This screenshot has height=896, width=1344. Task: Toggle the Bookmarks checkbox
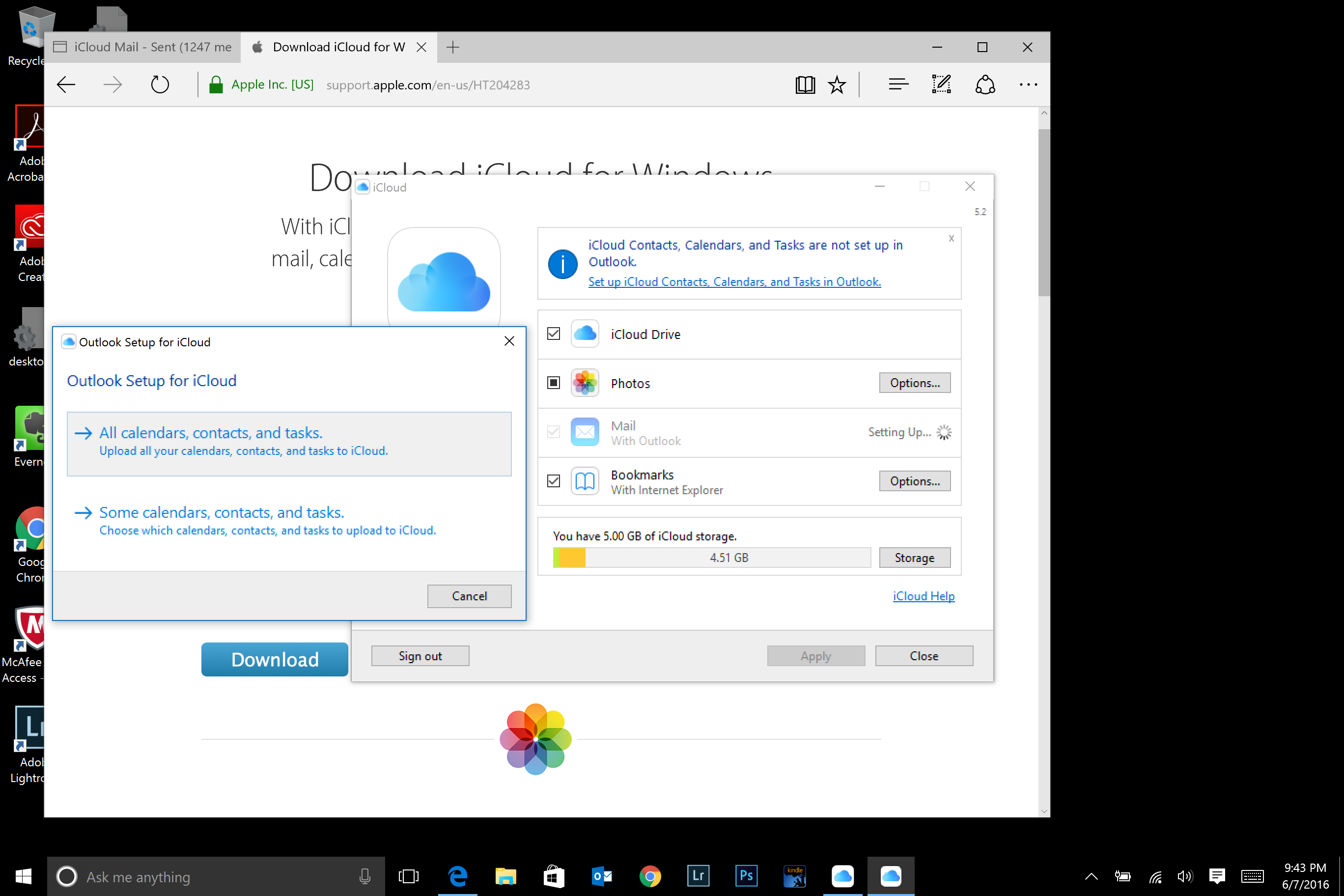tap(554, 481)
